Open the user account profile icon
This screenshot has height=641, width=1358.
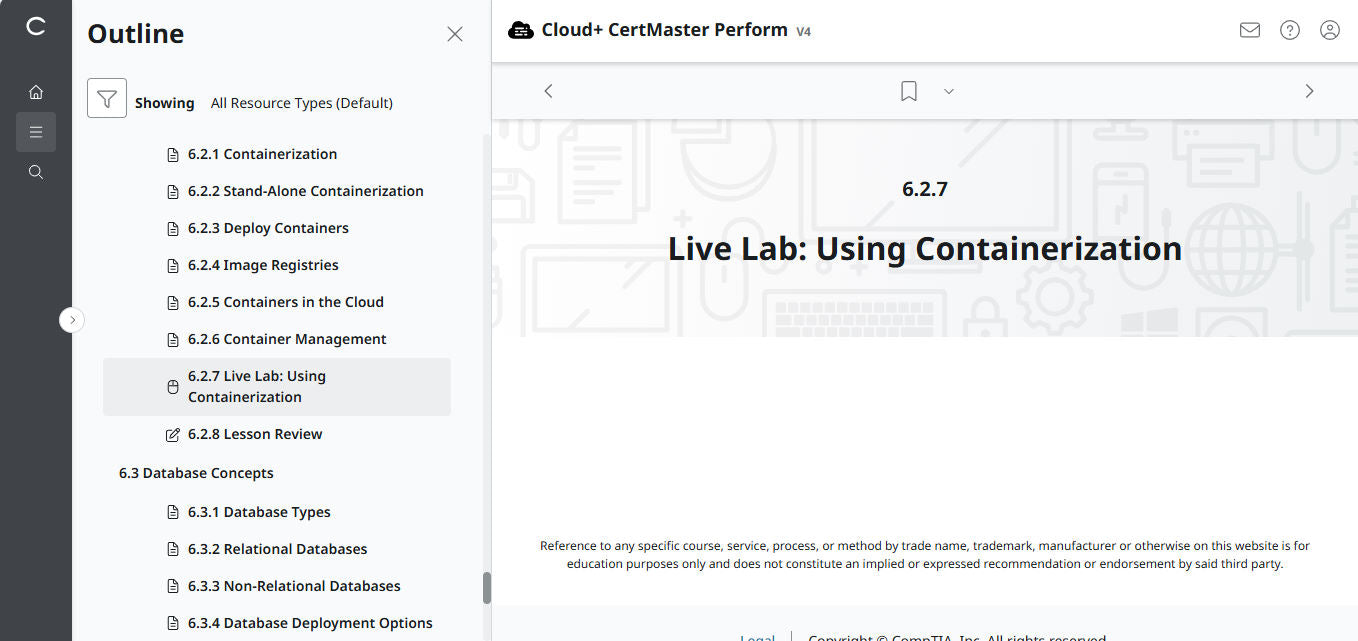click(x=1329, y=30)
